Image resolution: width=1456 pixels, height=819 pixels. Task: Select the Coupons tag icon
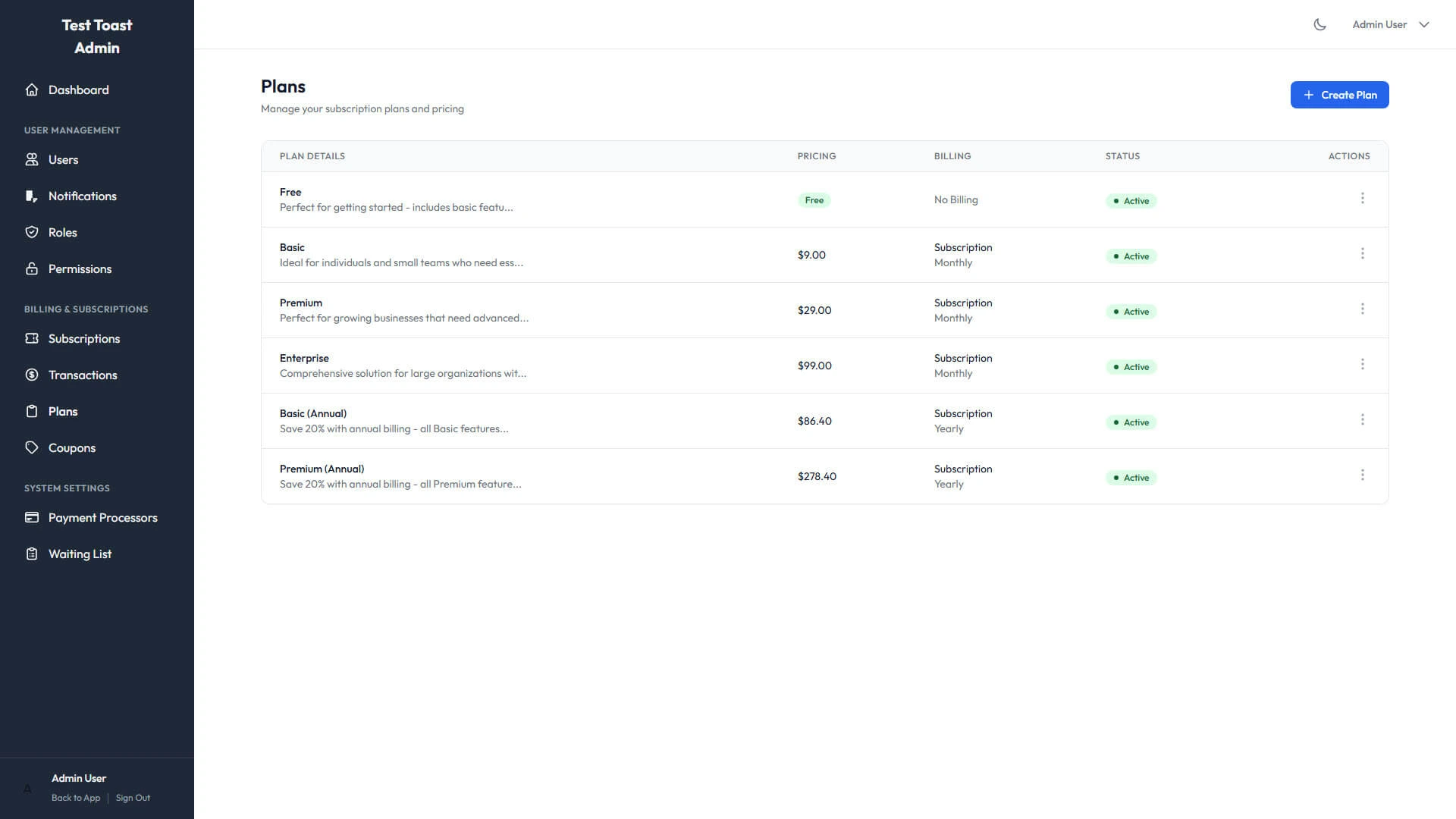32,447
